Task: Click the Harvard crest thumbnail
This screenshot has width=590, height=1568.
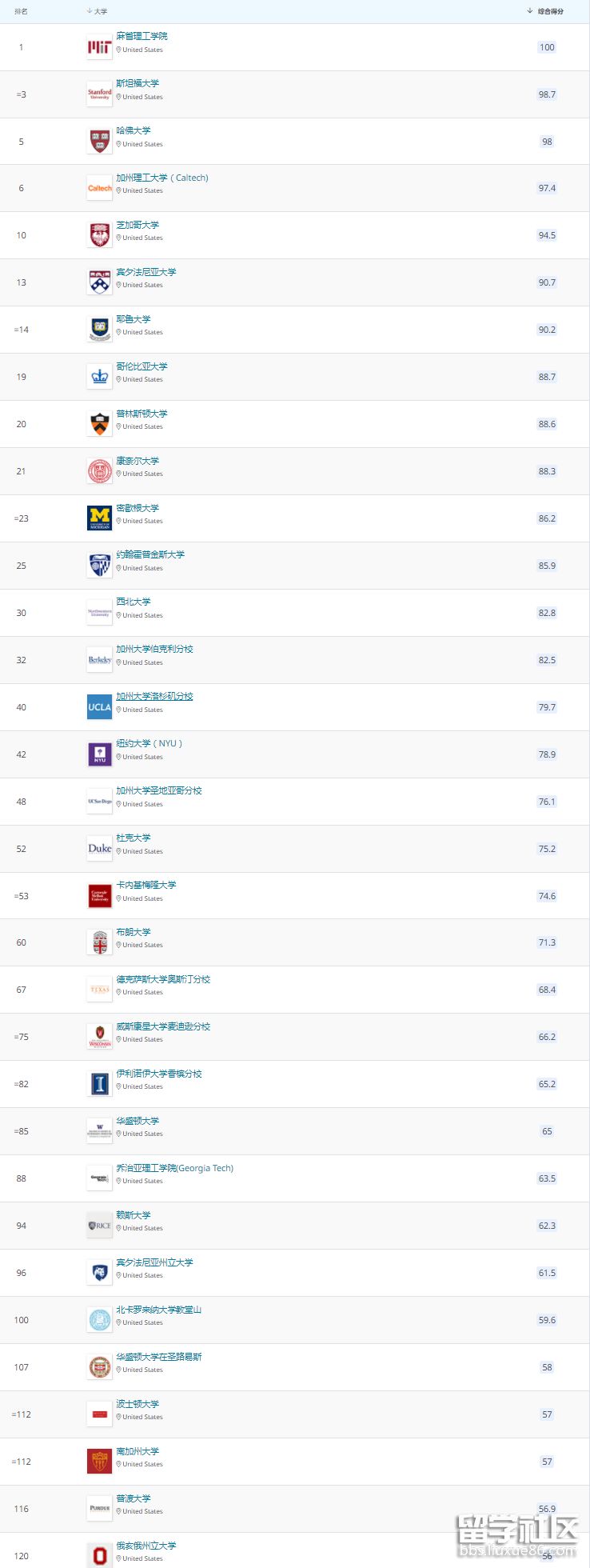Action: tap(99, 142)
